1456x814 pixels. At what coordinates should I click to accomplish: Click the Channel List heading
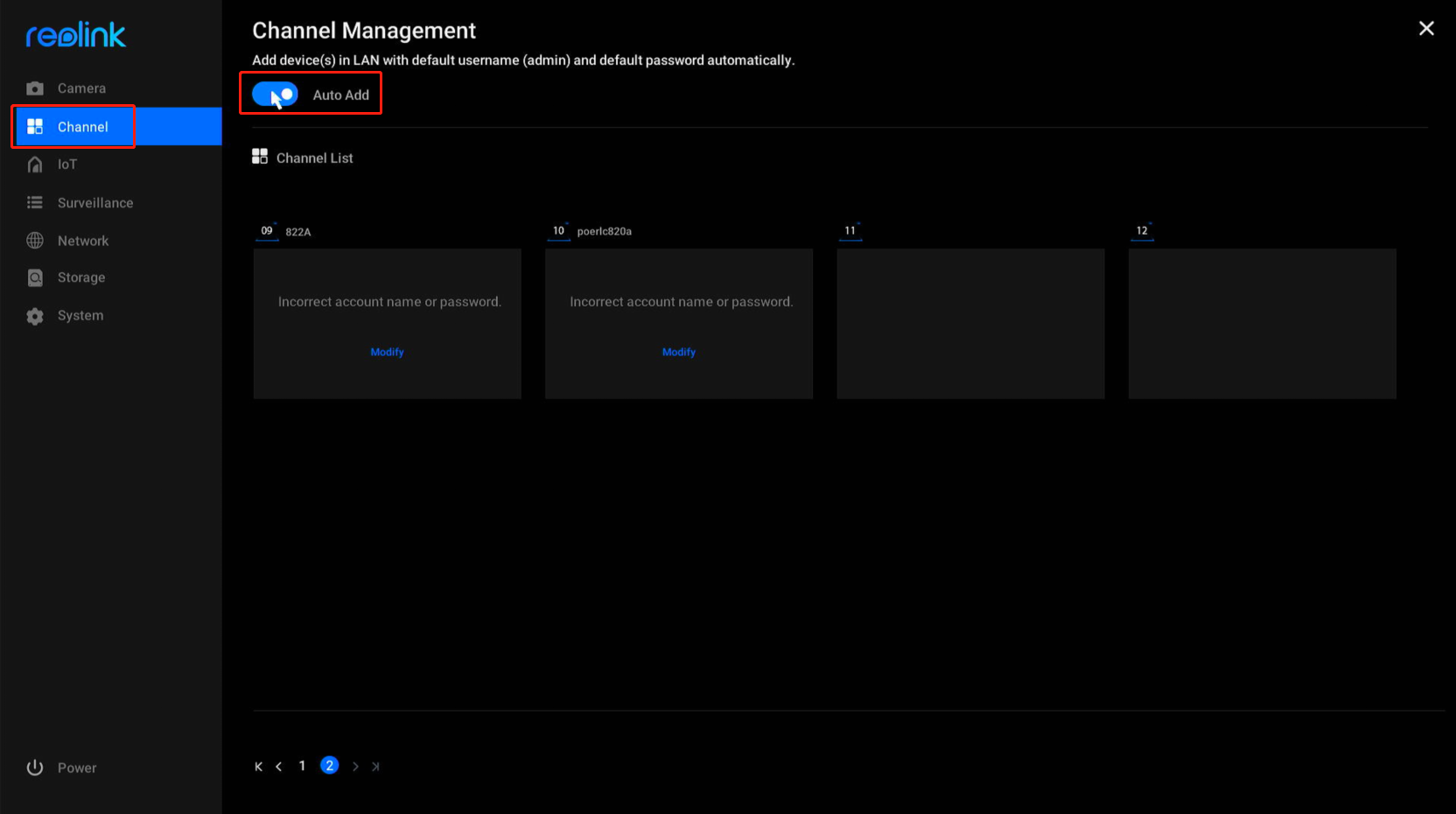tap(315, 158)
